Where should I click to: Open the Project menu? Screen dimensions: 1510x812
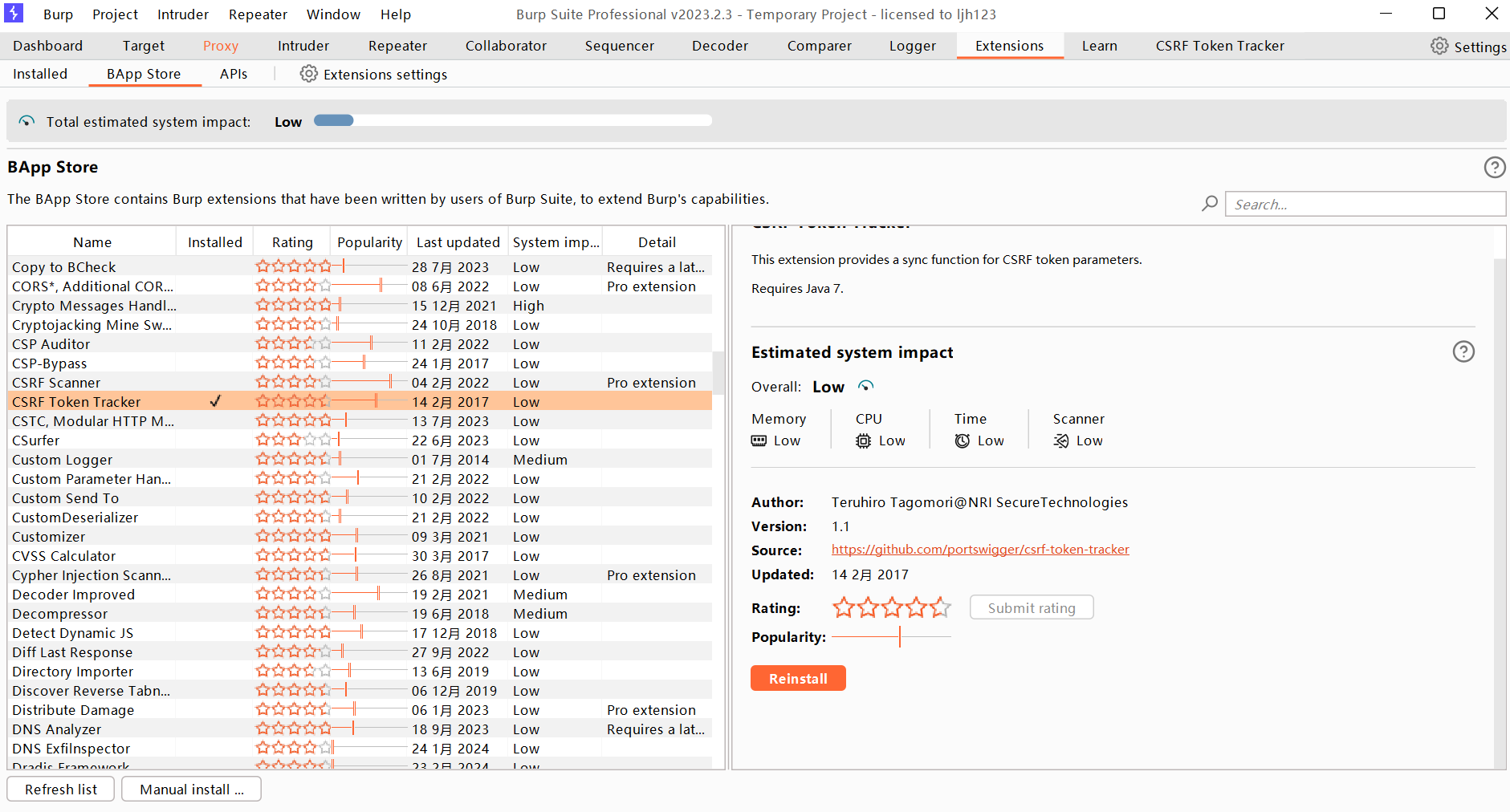pyautogui.click(x=115, y=14)
